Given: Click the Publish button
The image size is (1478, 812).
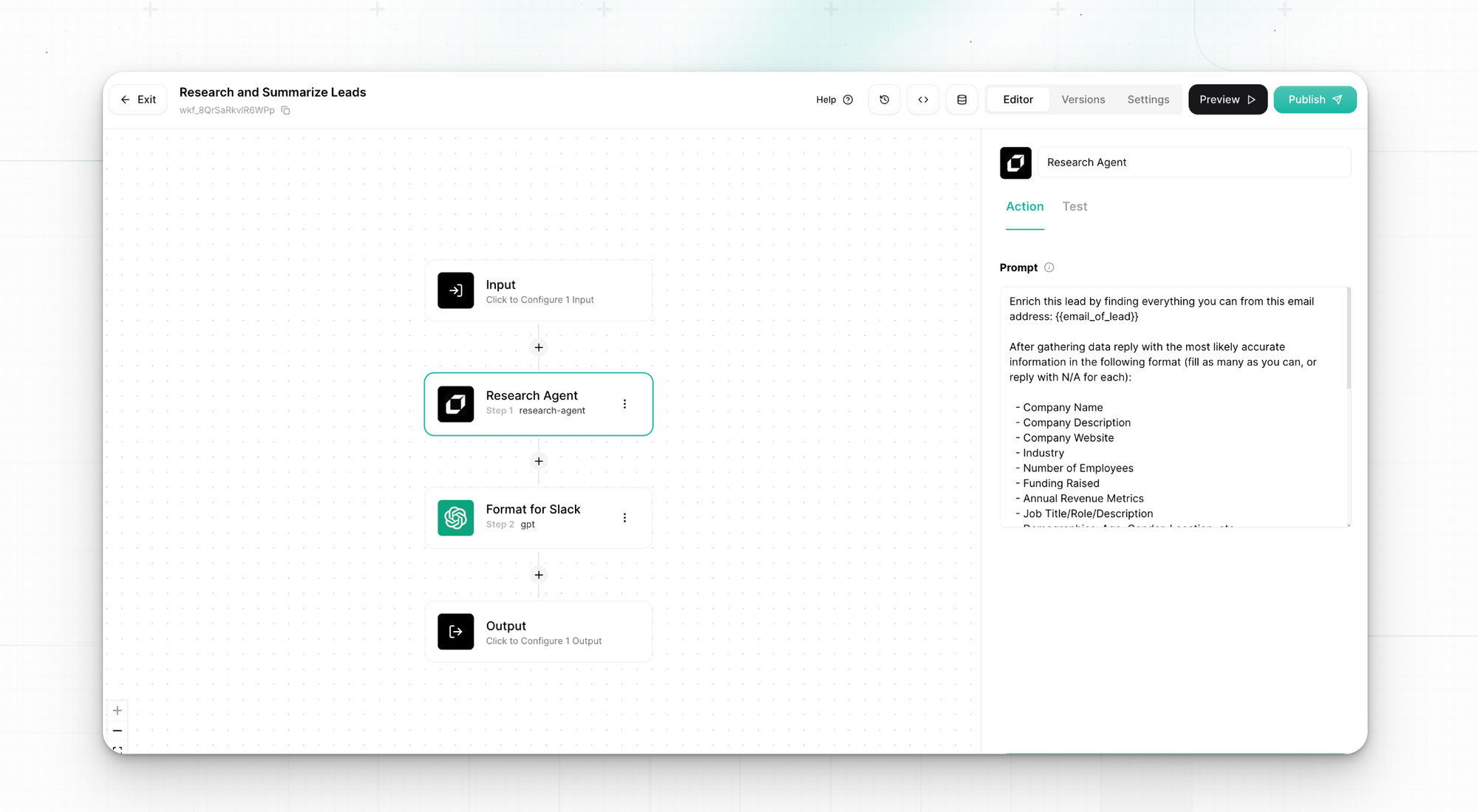Looking at the screenshot, I should tap(1314, 100).
